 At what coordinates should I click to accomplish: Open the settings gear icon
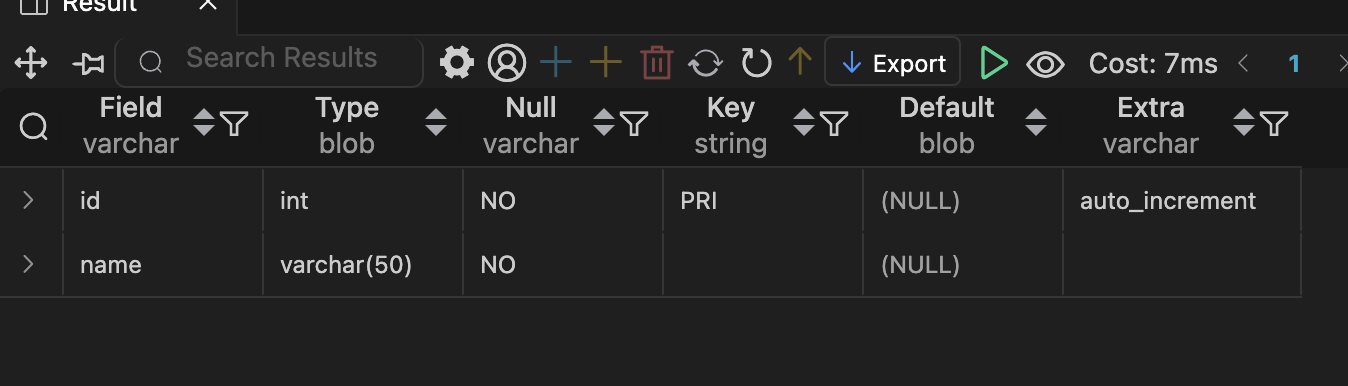(457, 63)
